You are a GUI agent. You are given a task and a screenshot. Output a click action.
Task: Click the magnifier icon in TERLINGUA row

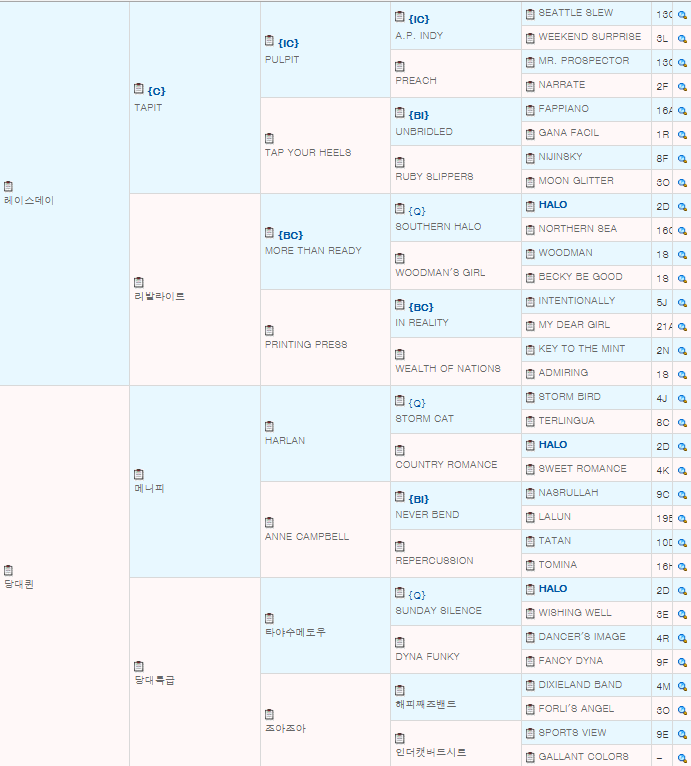click(x=682, y=422)
